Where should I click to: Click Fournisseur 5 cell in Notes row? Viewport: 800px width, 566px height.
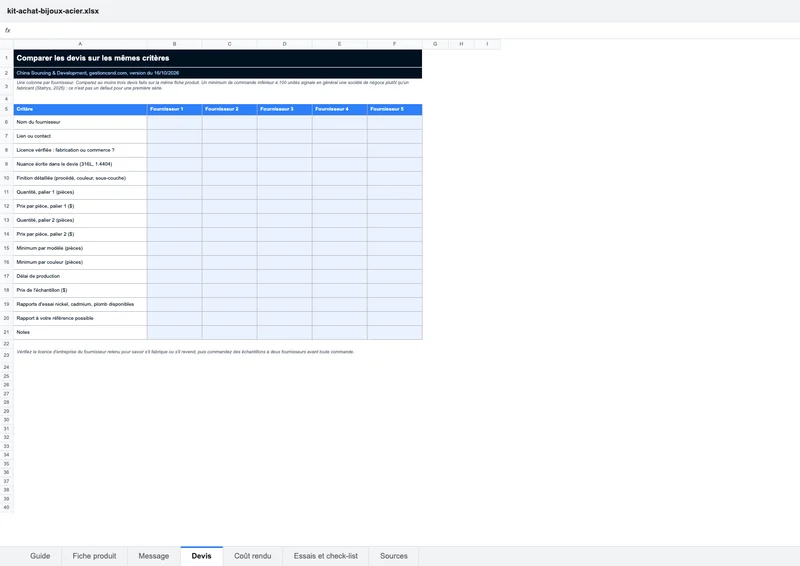395,332
